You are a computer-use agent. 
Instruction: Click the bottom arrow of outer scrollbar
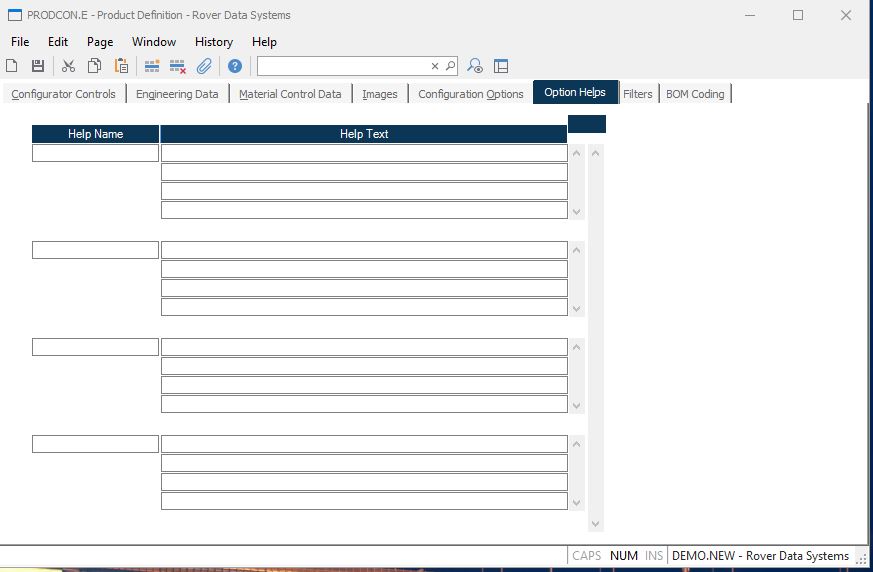(596, 523)
